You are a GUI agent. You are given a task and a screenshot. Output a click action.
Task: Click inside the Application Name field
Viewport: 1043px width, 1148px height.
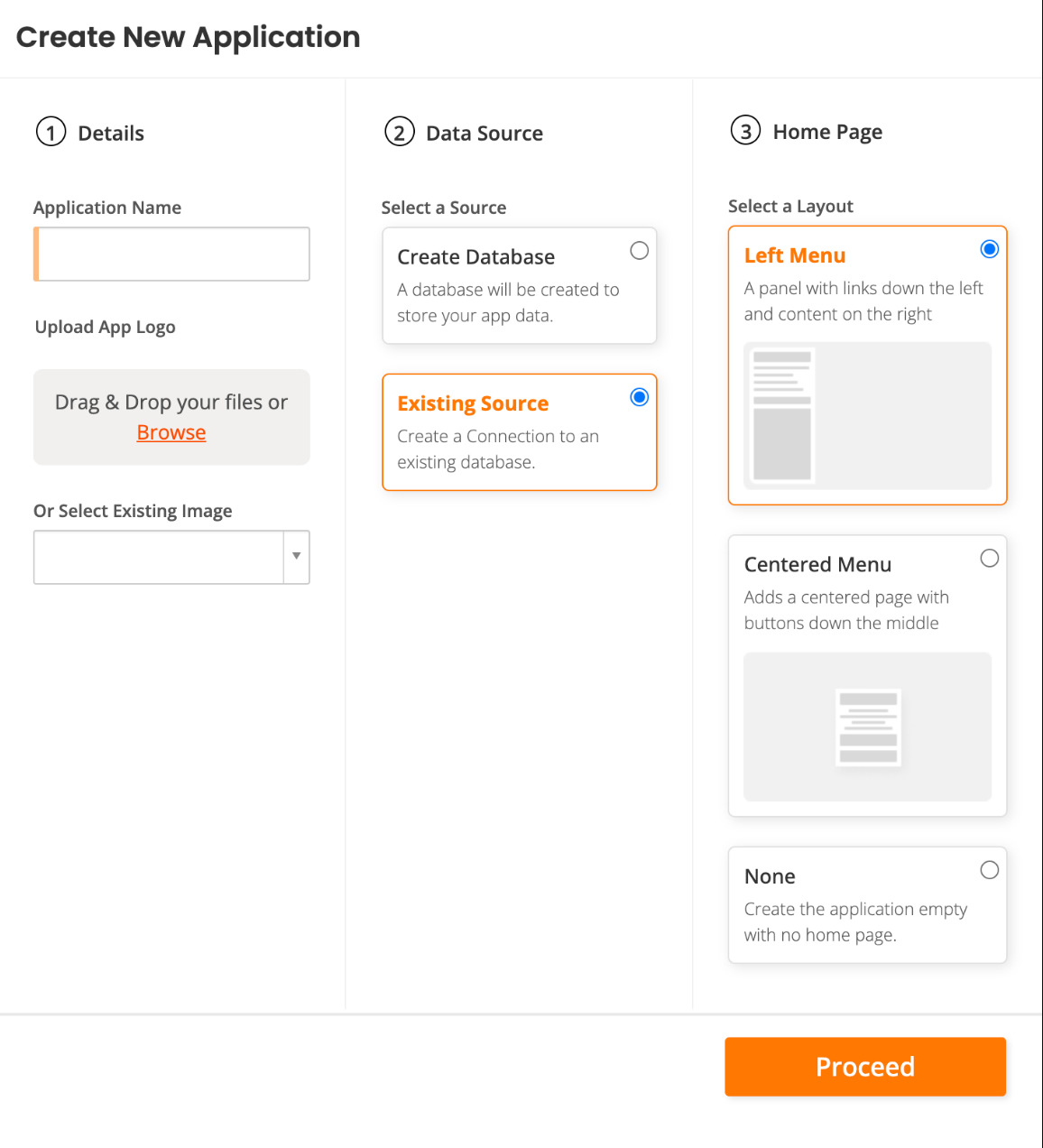[171, 254]
